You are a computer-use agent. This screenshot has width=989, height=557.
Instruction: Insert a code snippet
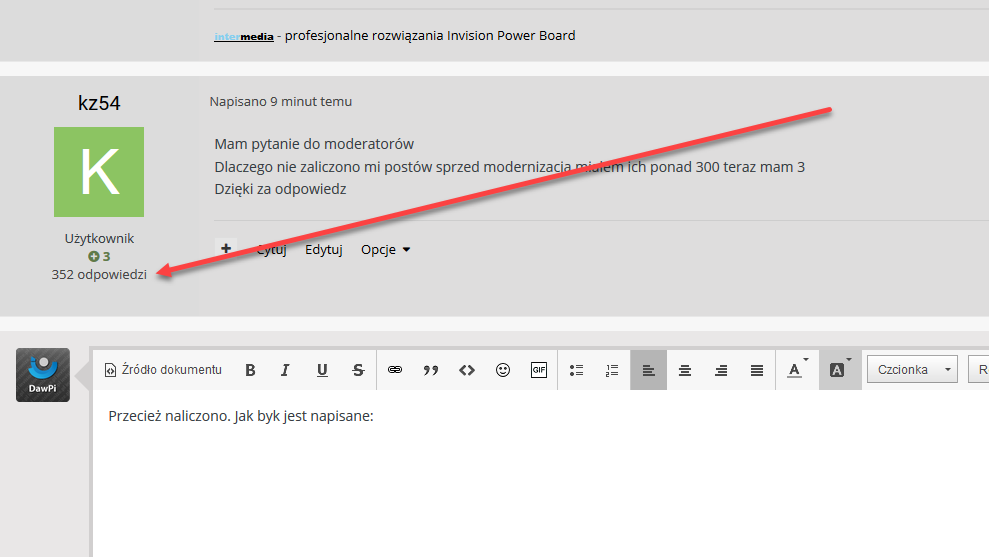click(x=467, y=370)
